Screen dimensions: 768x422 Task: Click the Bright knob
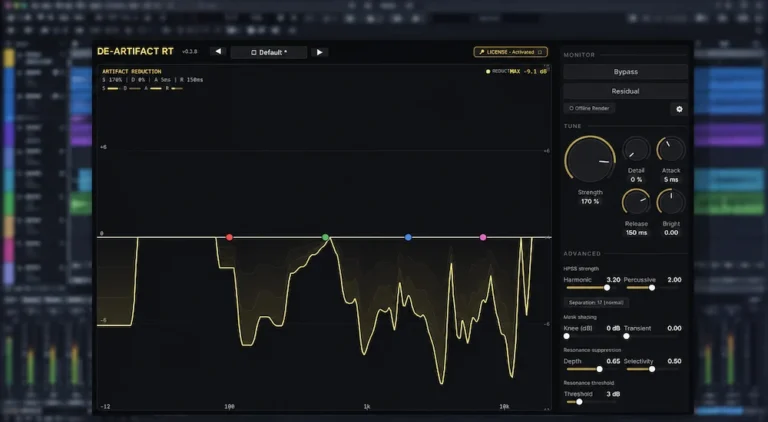coord(671,202)
